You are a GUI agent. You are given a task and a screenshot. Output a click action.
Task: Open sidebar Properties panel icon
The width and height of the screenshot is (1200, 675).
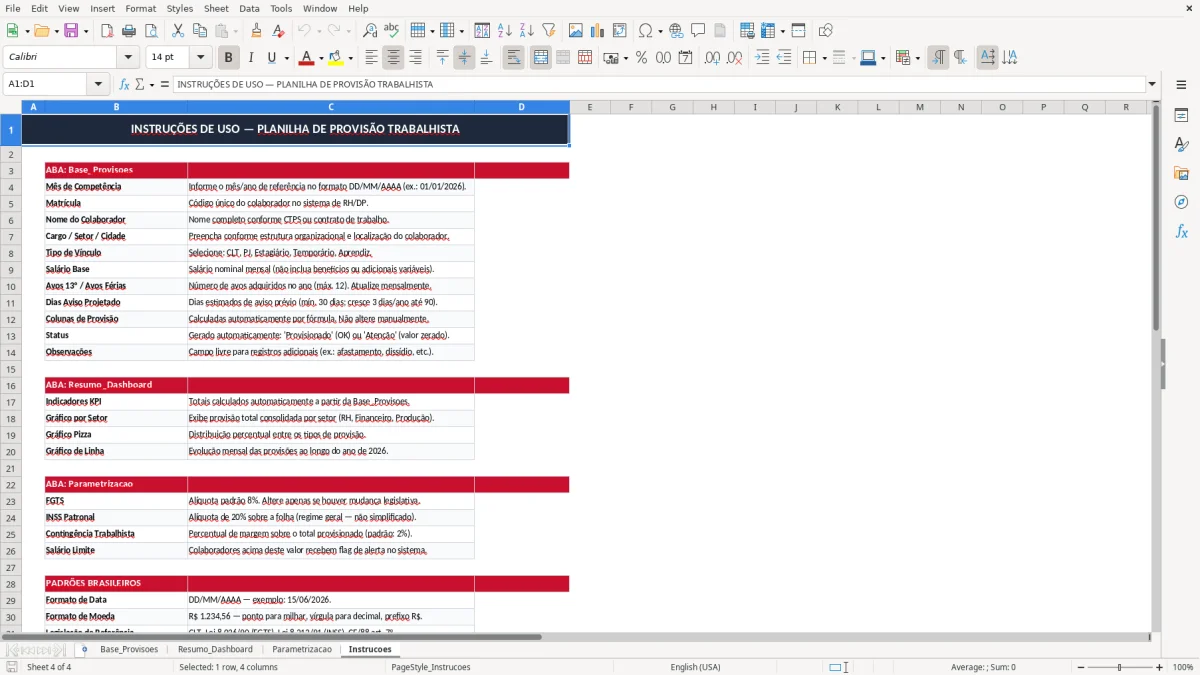coord(1181,116)
